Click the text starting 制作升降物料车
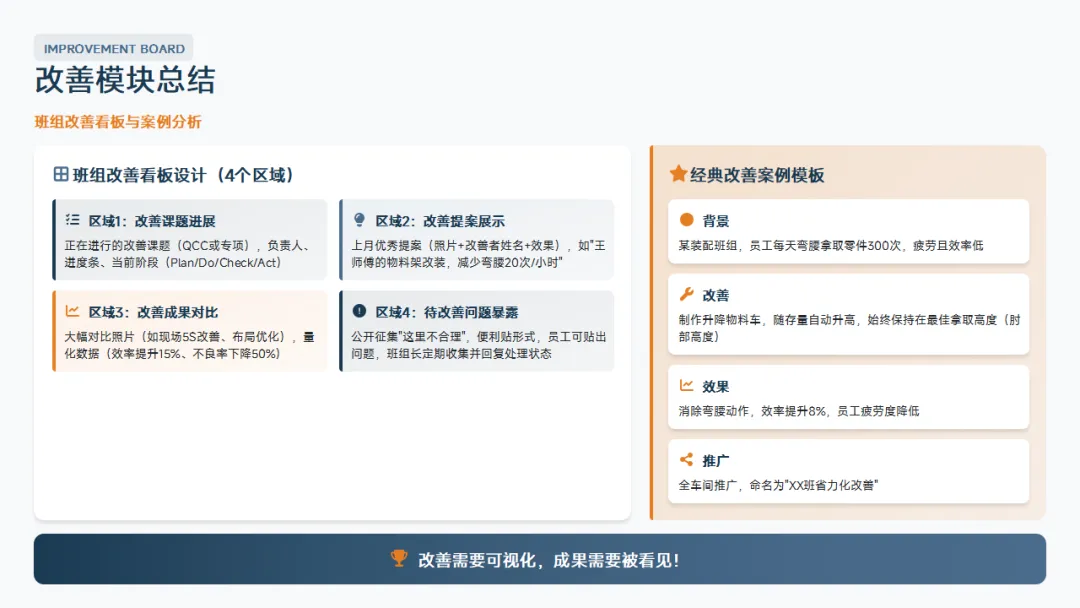Viewport: 1080px width, 608px height. [x=849, y=328]
